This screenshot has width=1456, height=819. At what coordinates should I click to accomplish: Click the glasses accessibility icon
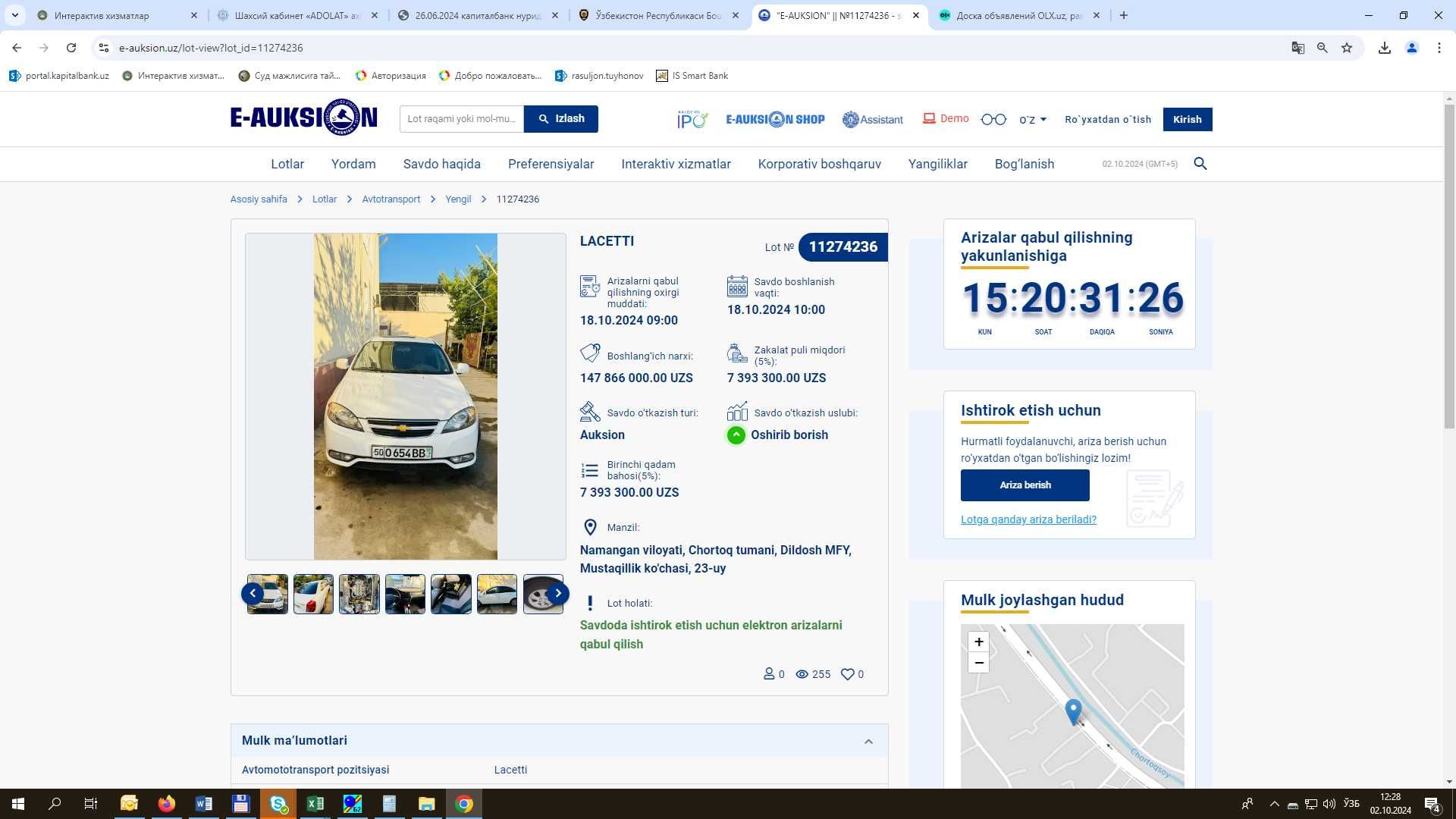993,119
